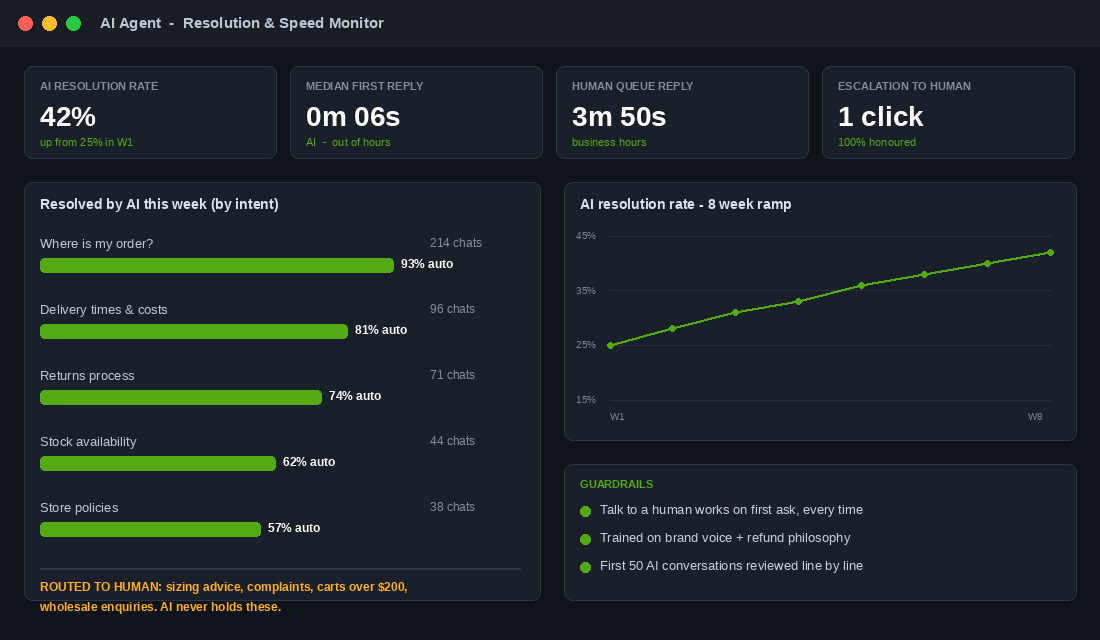Click the '62% auto' value

[x=309, y=462]
